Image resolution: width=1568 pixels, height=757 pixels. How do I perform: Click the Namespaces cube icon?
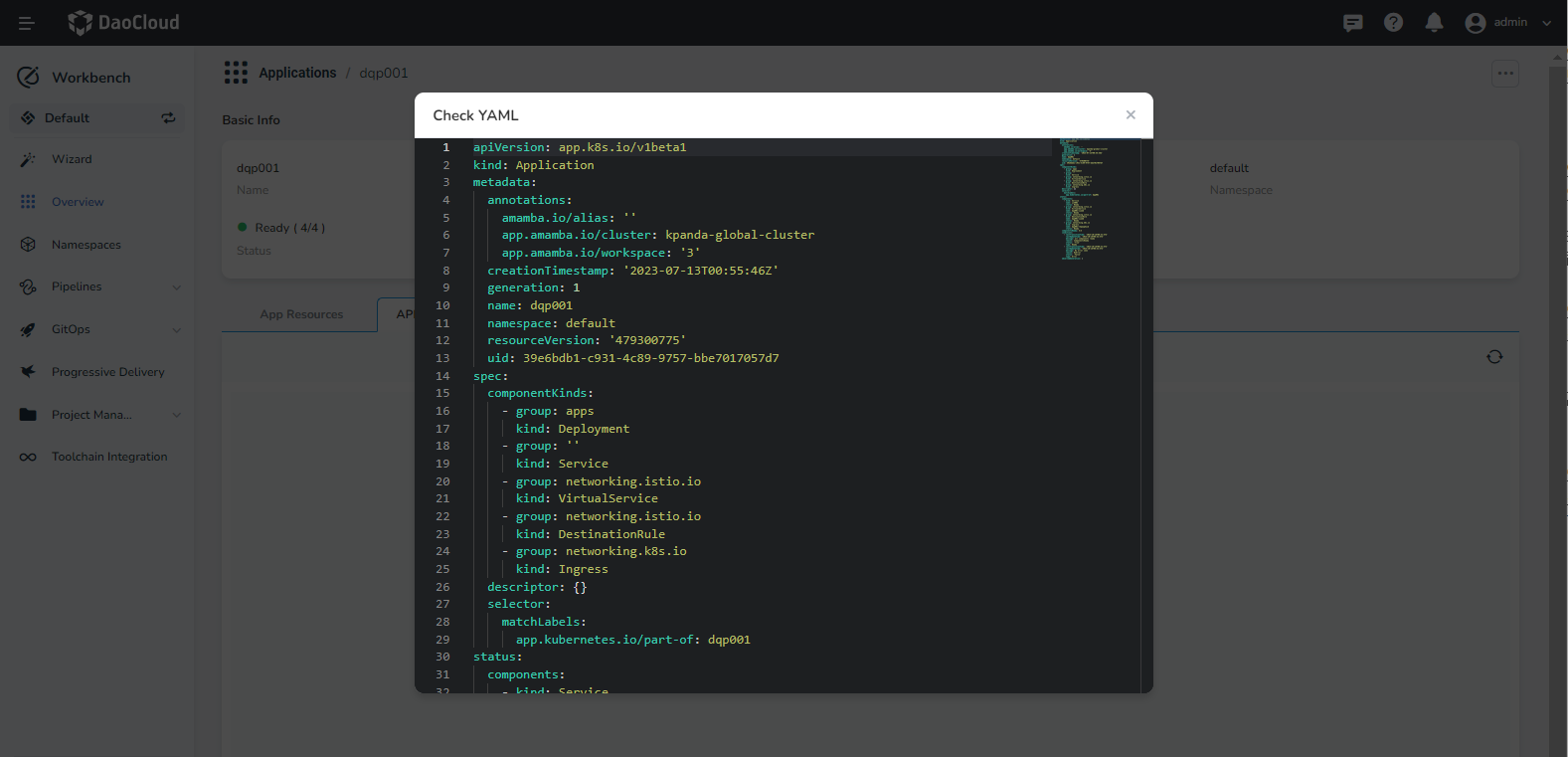pyautogui.click(x=28, y=245)
